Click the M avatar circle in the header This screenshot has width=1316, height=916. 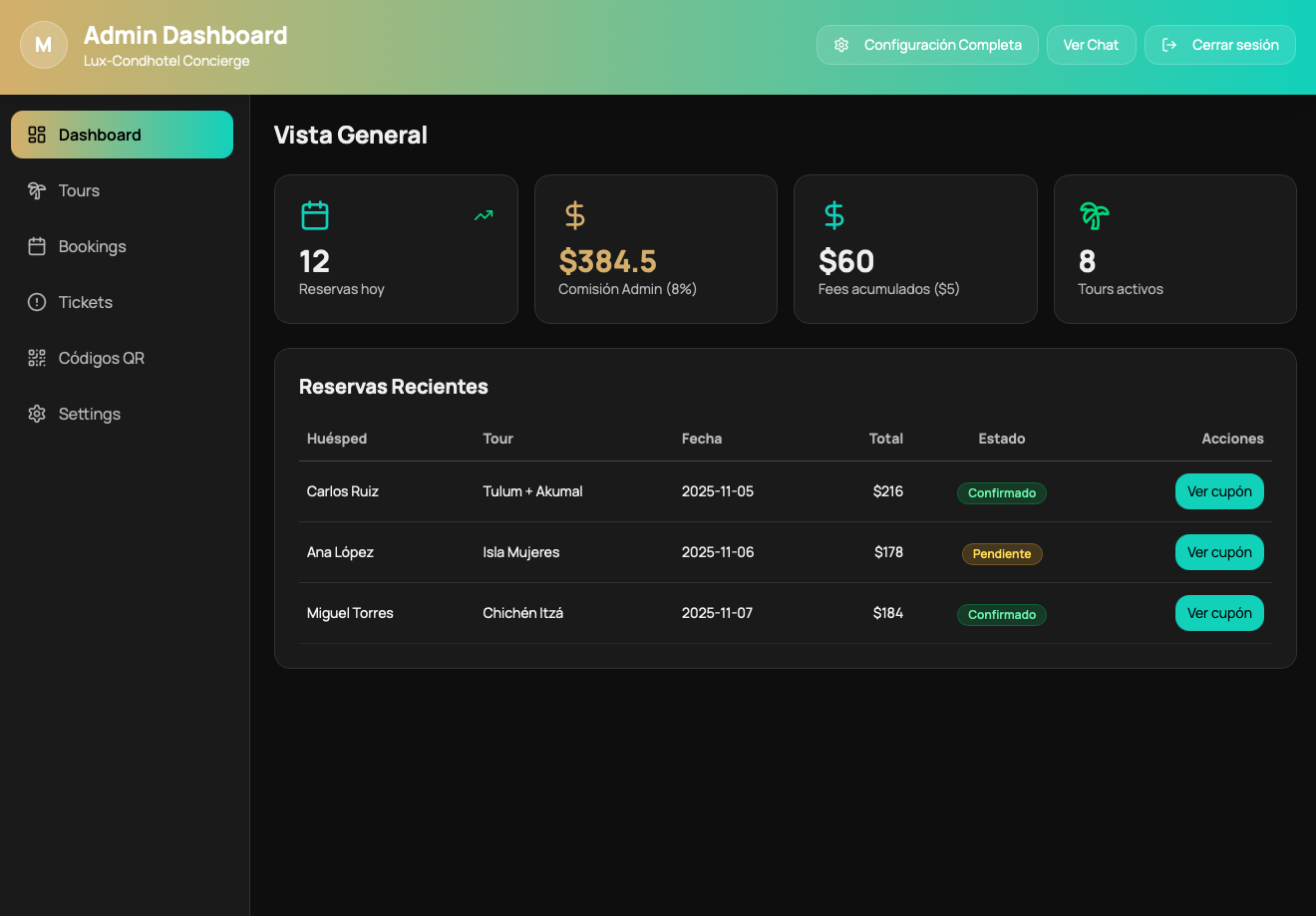tap(43, 45)
